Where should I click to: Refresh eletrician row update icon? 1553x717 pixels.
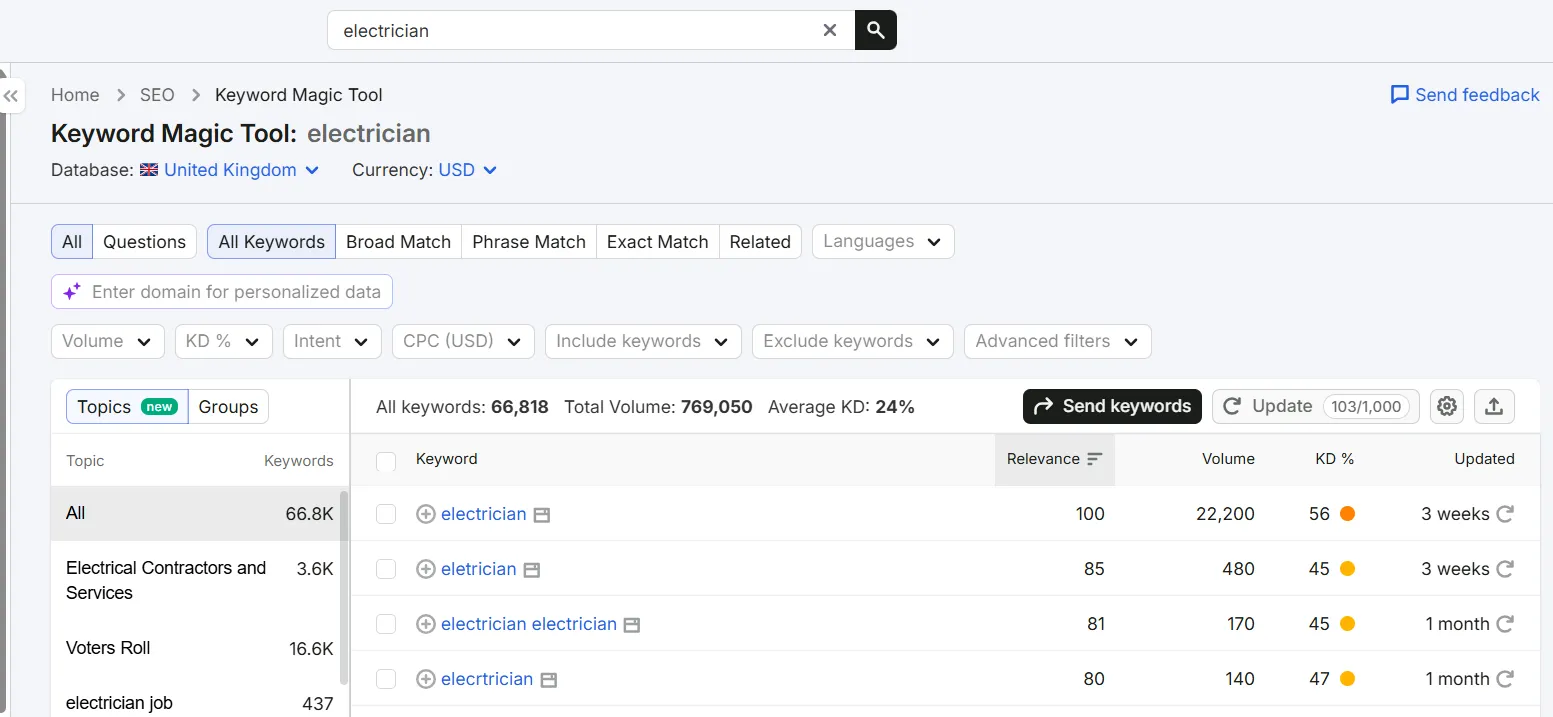1505,569
